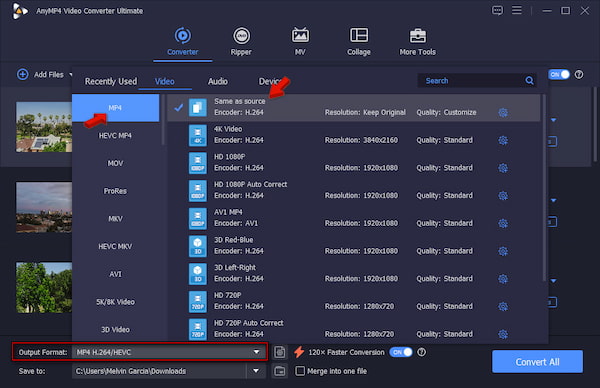
Task: Click the 4K Video format icon
Action: [198, 135]
